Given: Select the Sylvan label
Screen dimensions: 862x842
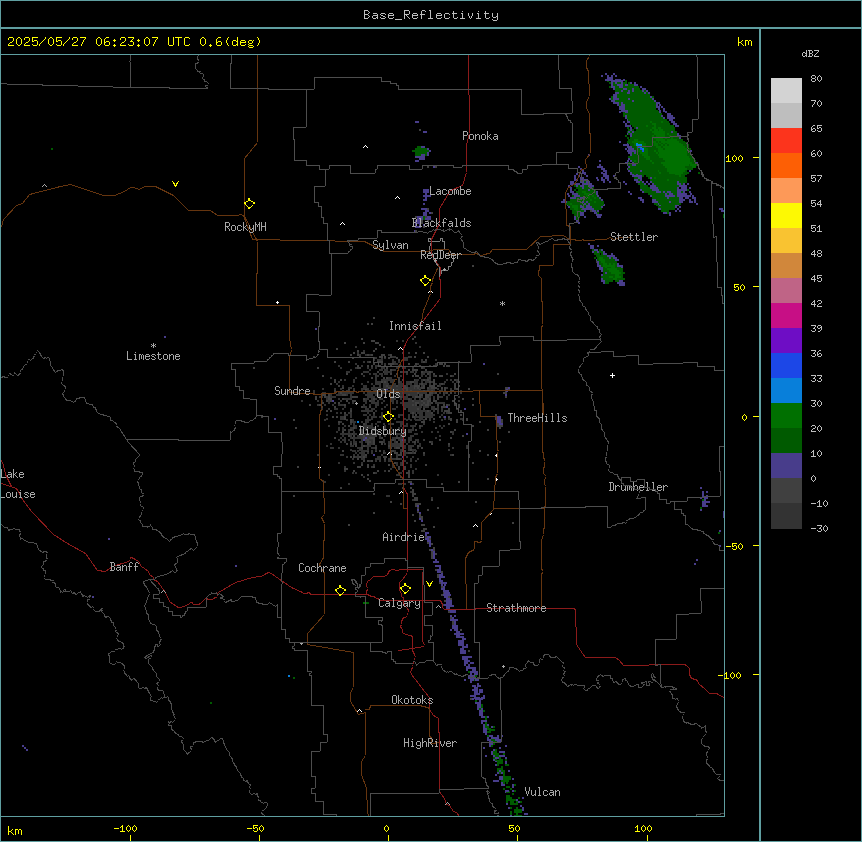Looking at the screenshot, I should point(390,245).
